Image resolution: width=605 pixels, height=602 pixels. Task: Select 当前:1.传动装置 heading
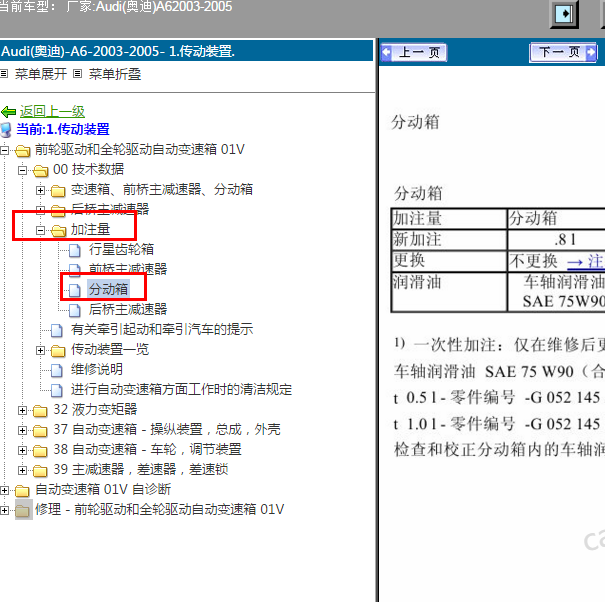coord(63,129)
